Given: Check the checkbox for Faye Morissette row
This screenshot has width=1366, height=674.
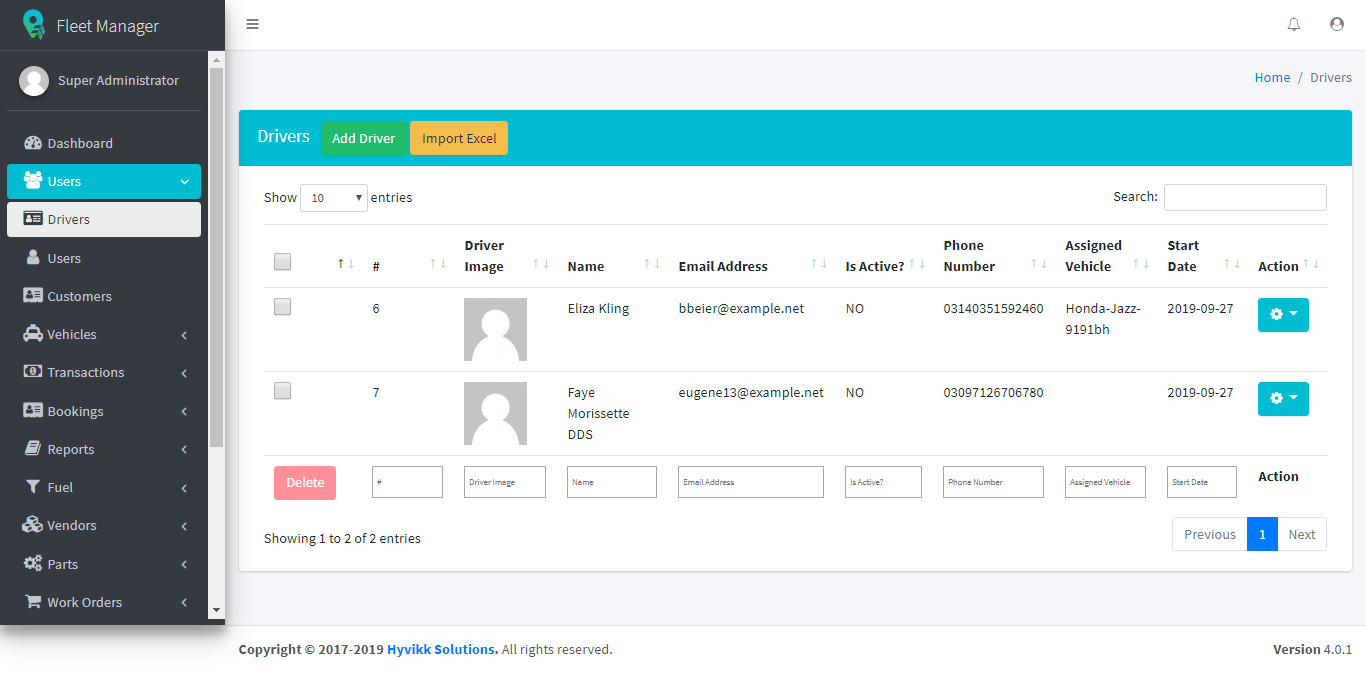Looking at the screenshot, I should click(283, 391).
